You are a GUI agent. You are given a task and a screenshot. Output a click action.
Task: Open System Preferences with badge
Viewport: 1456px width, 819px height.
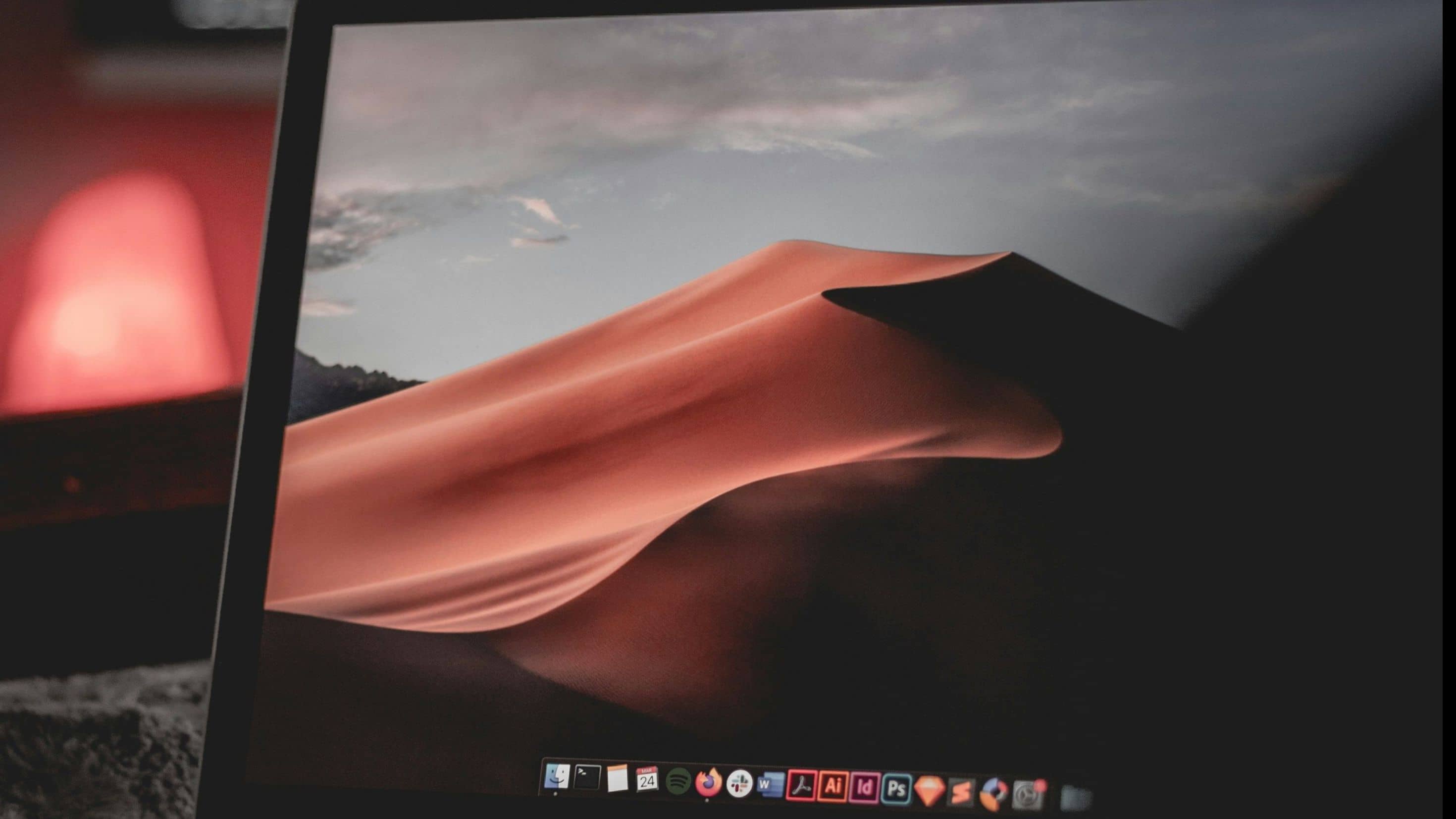click(1029, 796)
